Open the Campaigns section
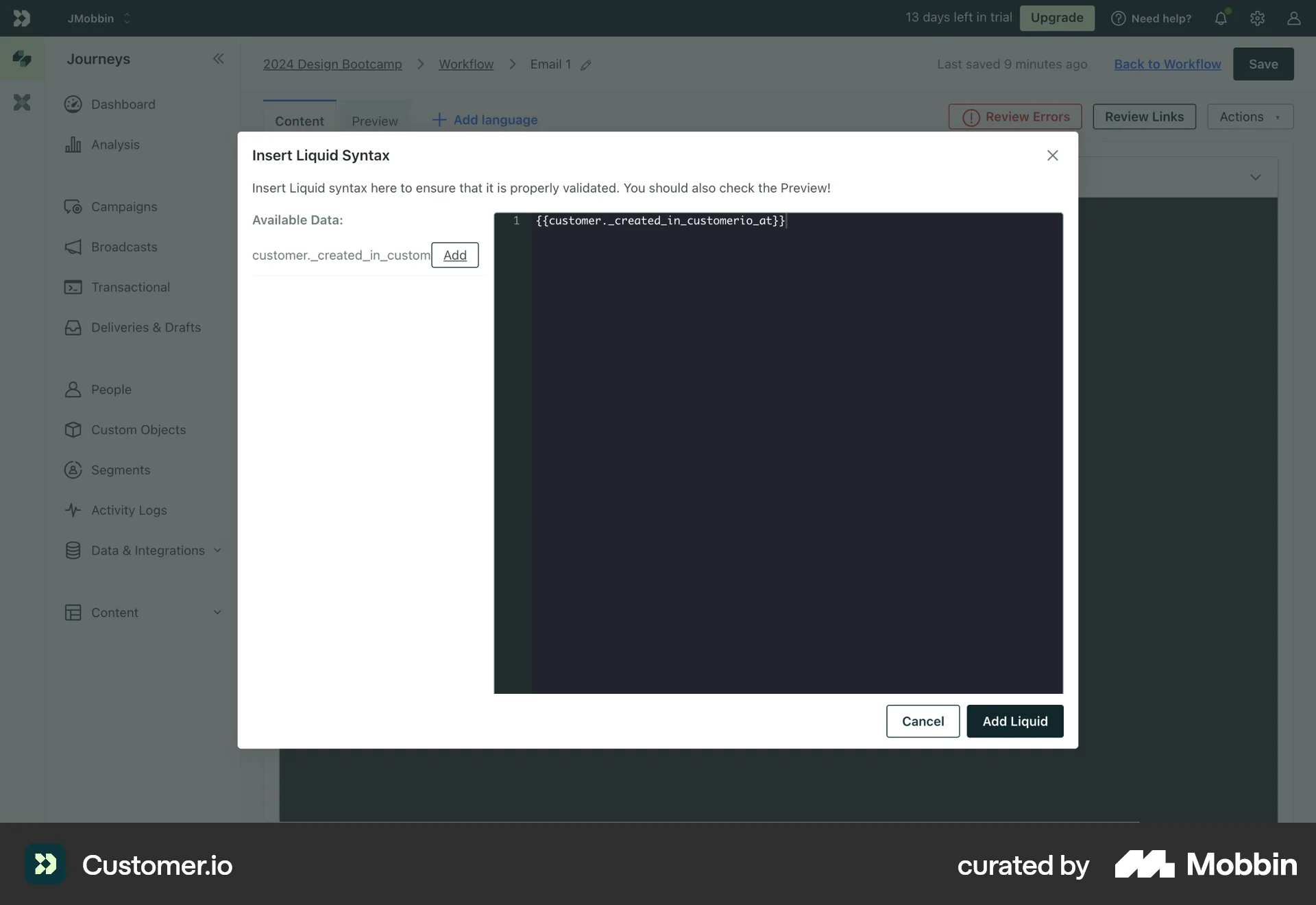 (x=124, y=206)
